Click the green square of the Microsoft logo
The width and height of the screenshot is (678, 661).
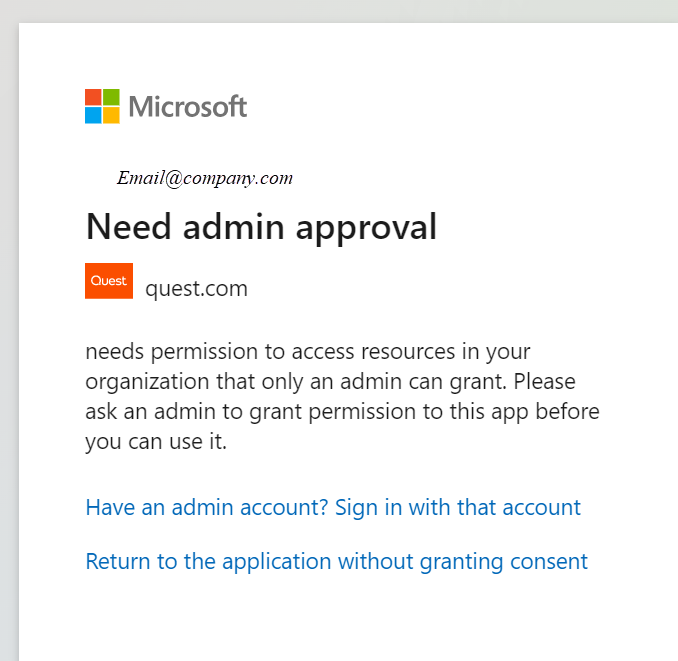(x=111, y=97)
